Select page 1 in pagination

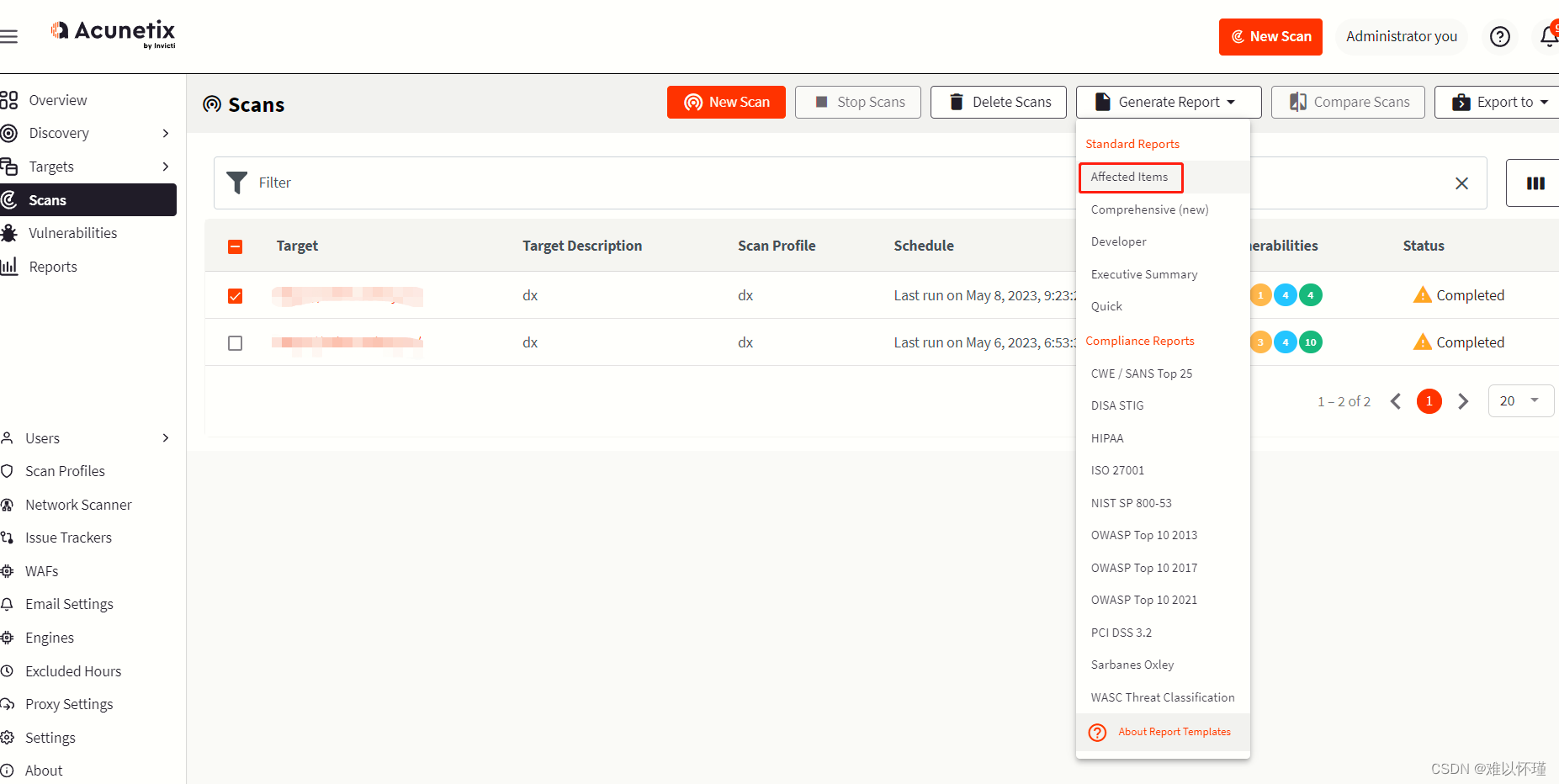pyautogui.click(x=1429, y=401)
